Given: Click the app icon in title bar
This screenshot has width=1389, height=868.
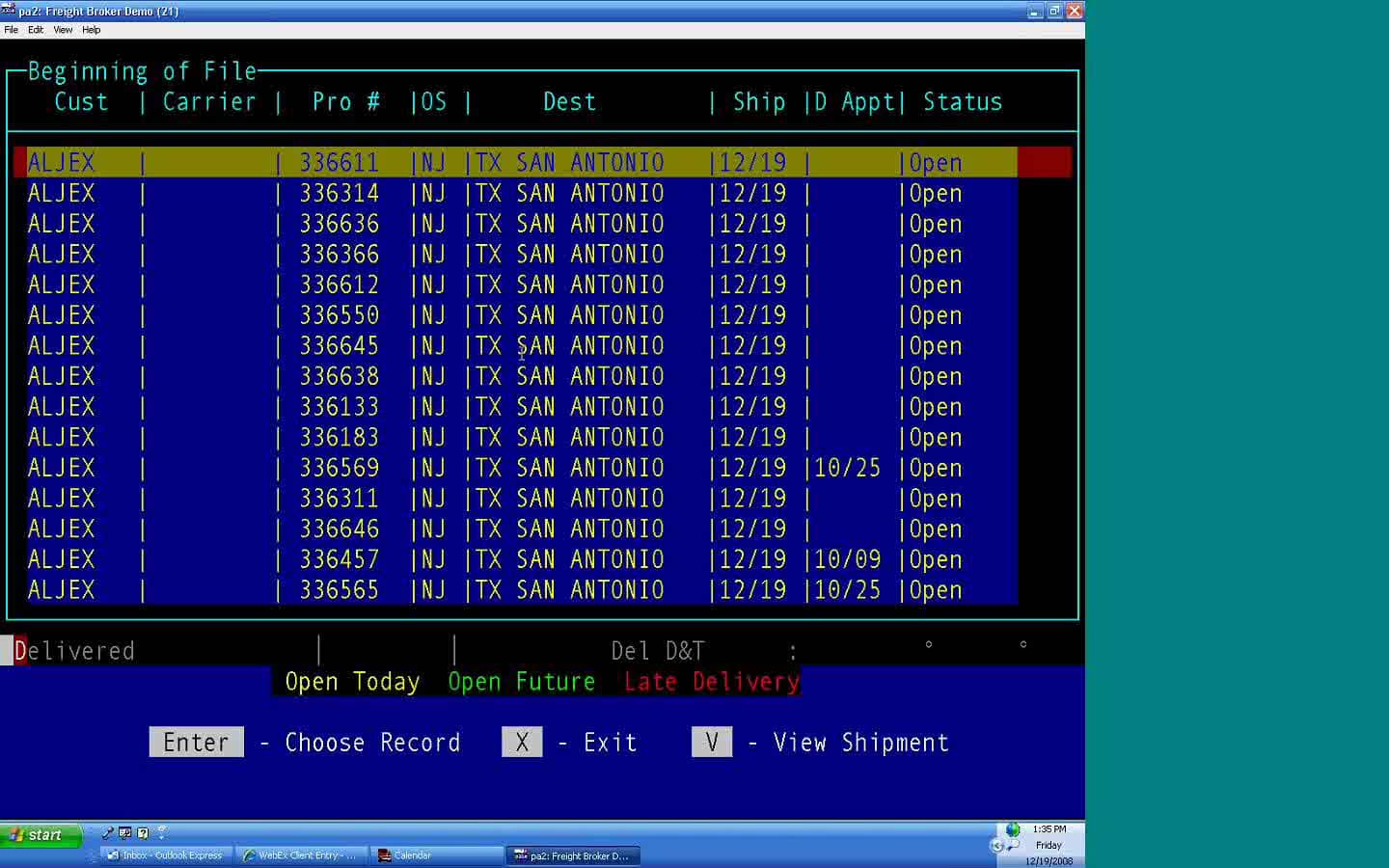Looking at the screenshot, I should (8, 11).
